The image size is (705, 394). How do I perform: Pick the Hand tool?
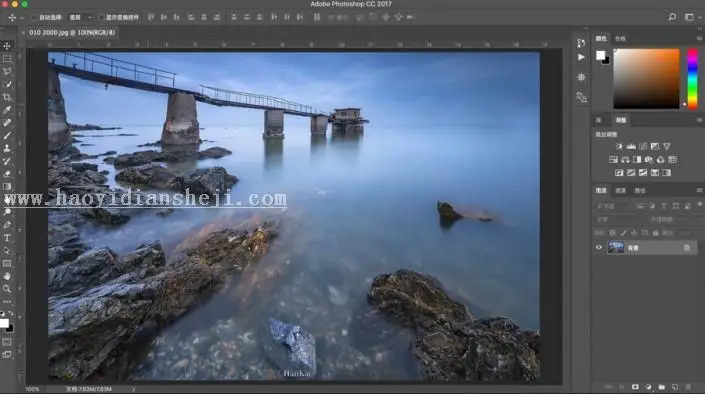(7, 277)
